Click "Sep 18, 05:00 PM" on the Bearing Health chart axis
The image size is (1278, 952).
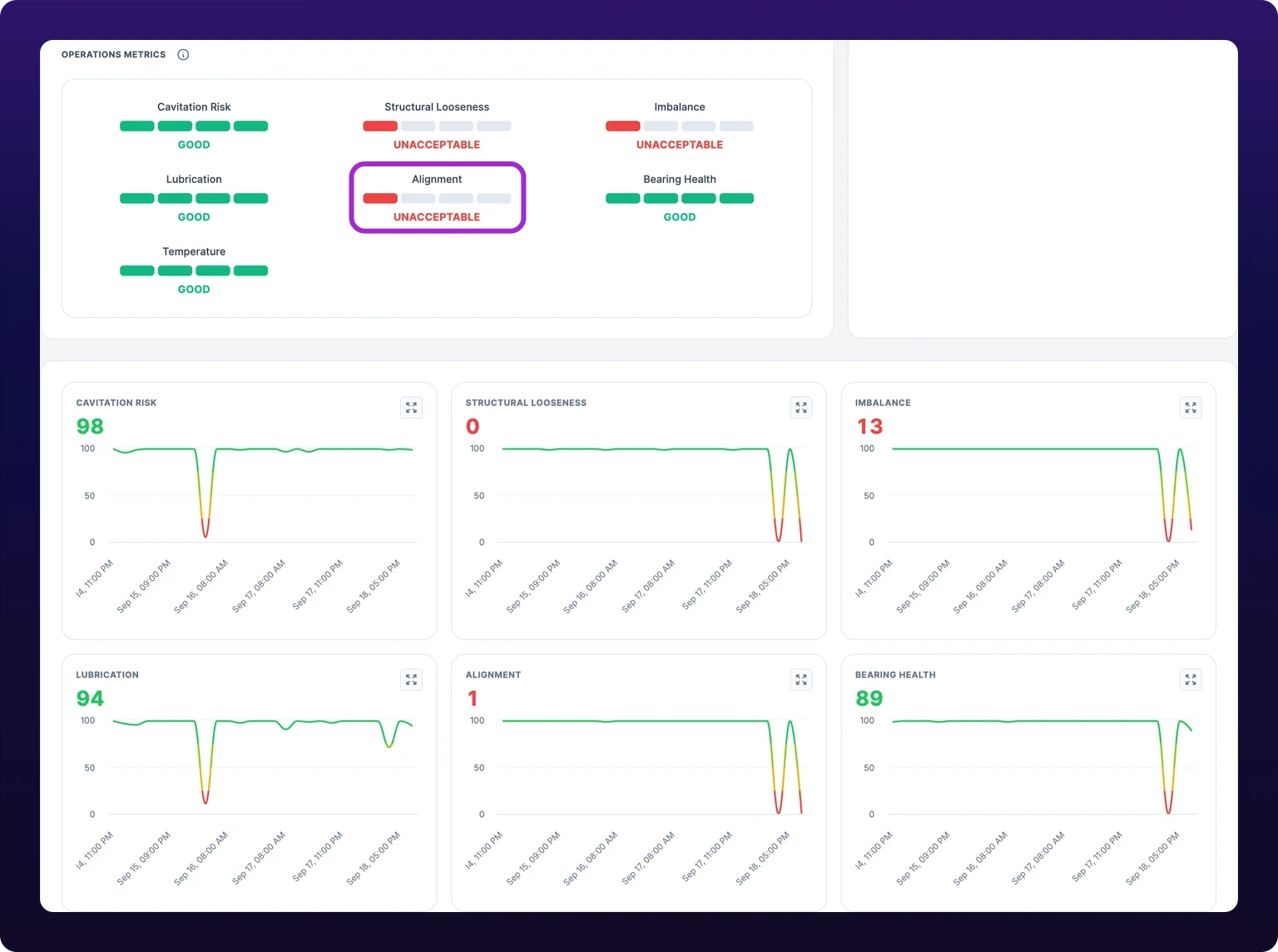(1153, 859)
